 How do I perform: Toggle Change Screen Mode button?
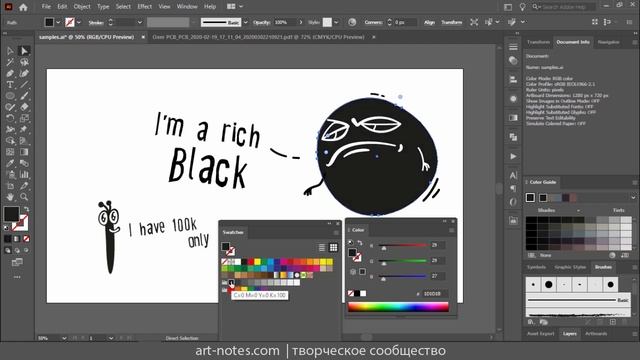[x=17, y=262]
